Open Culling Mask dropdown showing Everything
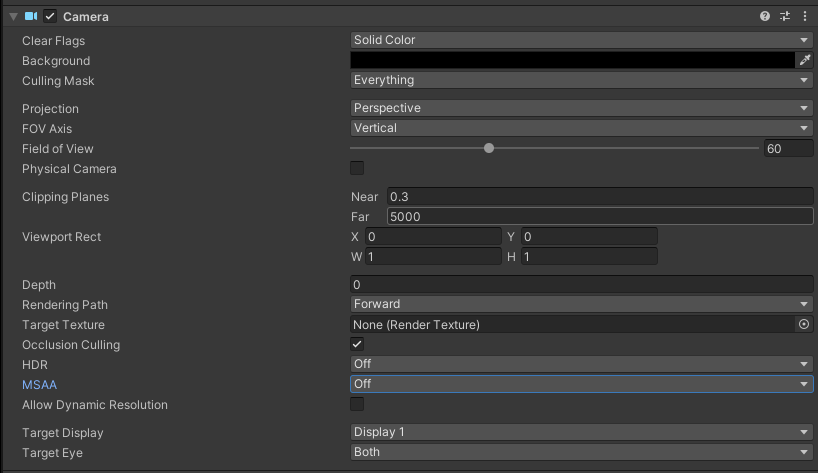 pyautogui.click(x=582, y=80)
